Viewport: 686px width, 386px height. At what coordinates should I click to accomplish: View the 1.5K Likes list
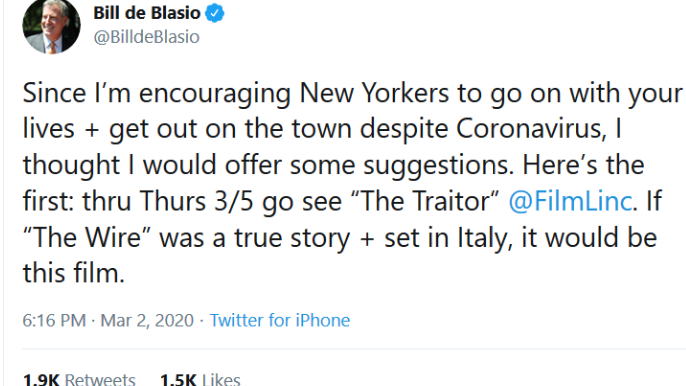click(x=200, y=379)
